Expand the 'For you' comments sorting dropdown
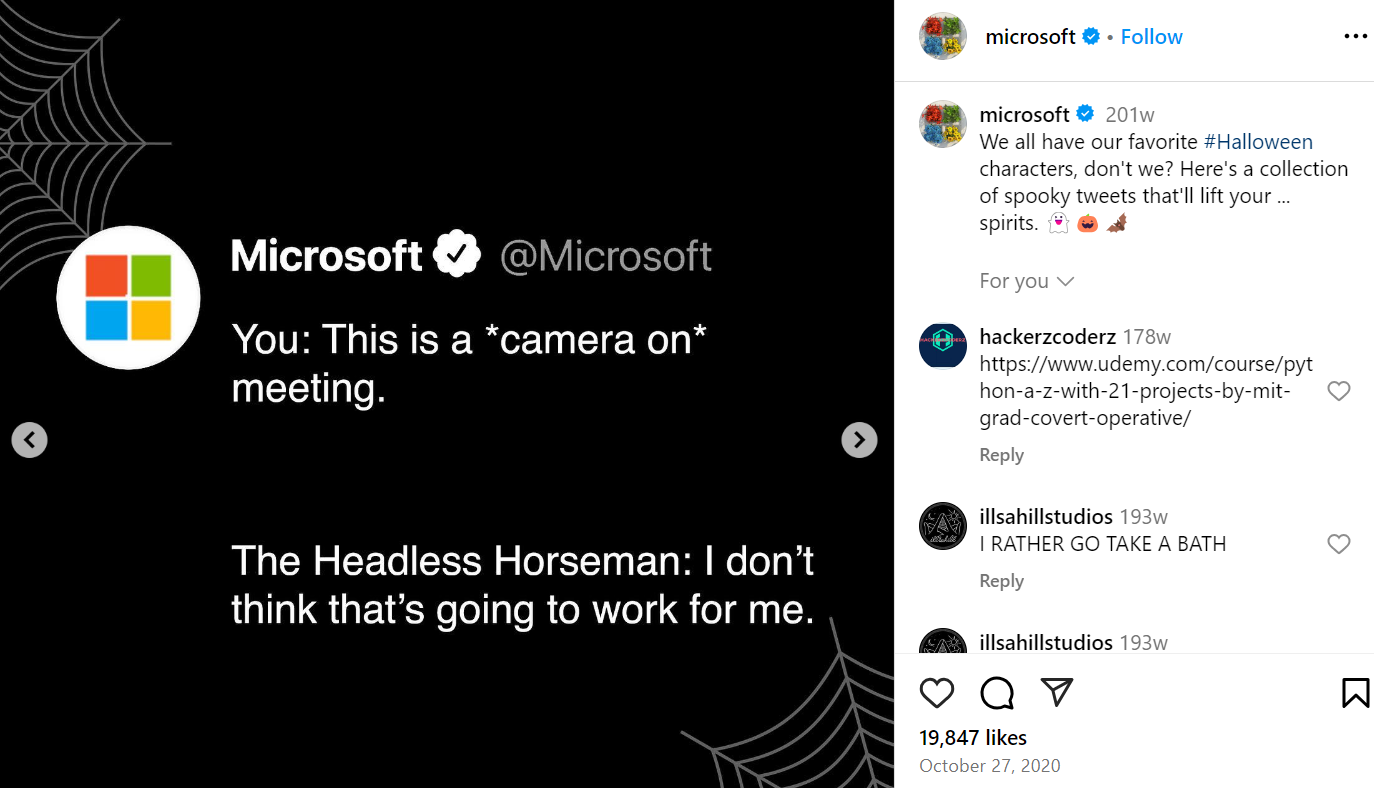 pyautogui.click(x=1026, y=281)
